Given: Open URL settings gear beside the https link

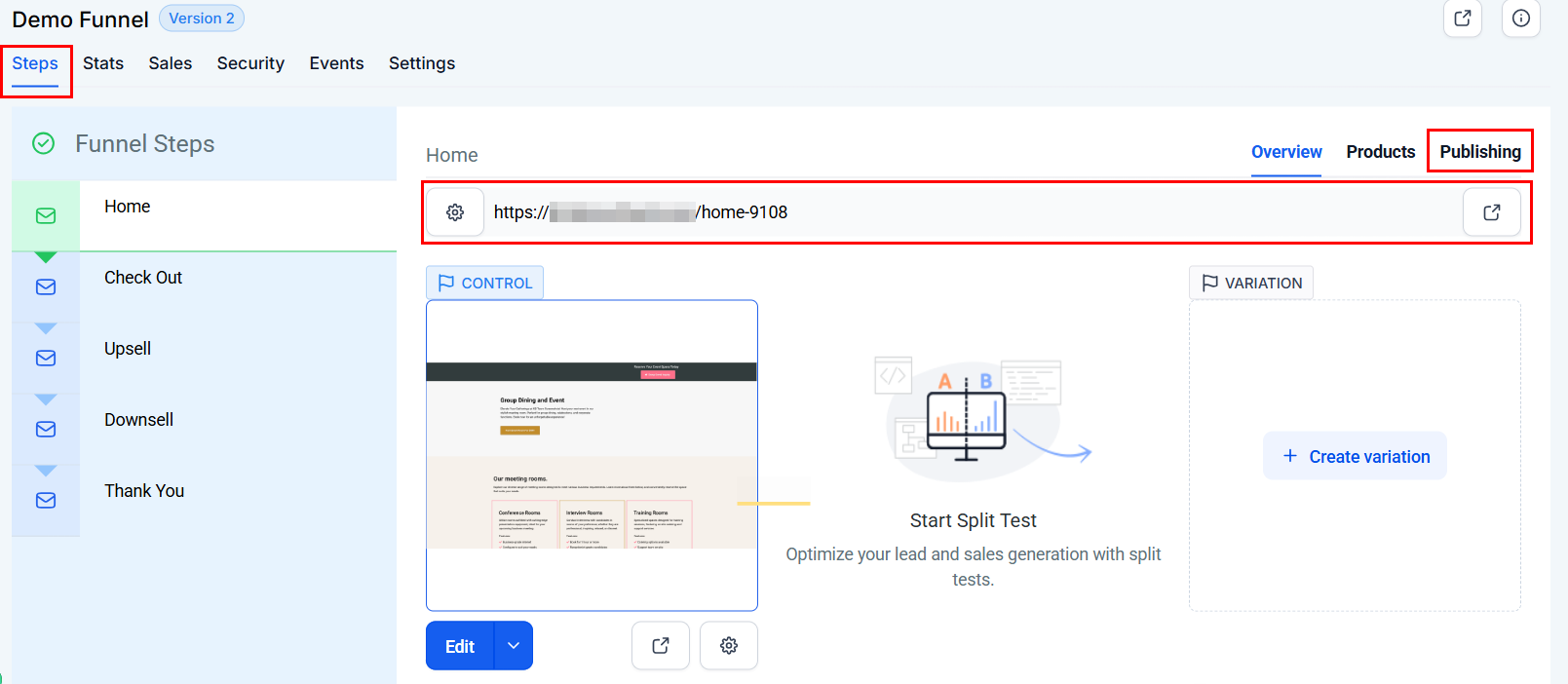Looking at the screenshot, I should click(x=455, y=212).
